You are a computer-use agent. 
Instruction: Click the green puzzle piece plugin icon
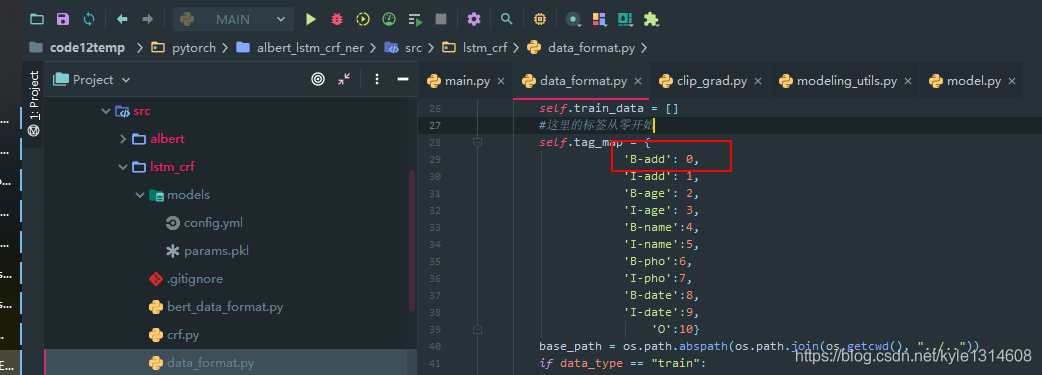pyautogui.click(x=651, y=19)
